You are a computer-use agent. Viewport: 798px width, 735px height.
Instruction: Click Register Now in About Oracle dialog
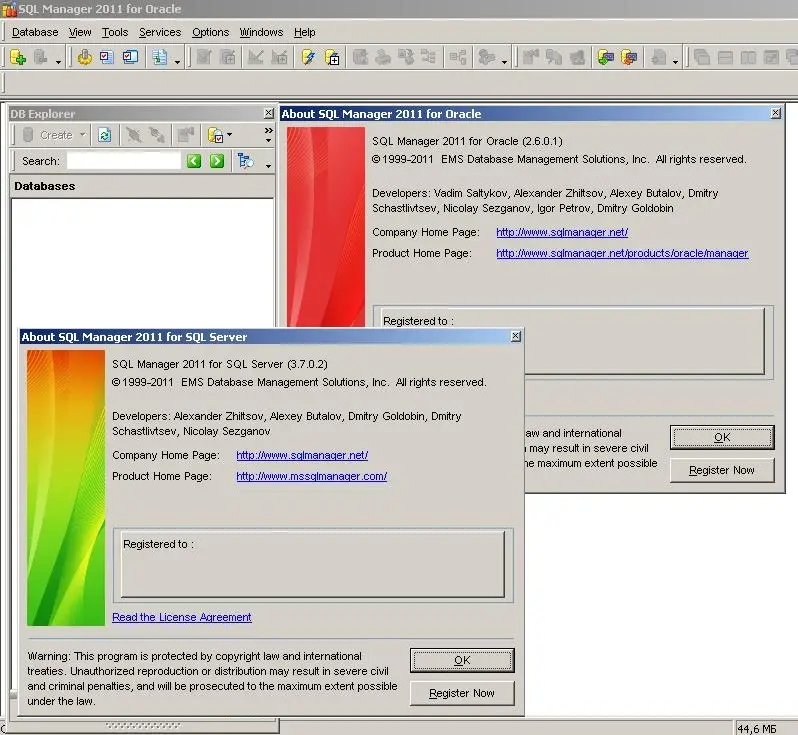pos(722,470)
